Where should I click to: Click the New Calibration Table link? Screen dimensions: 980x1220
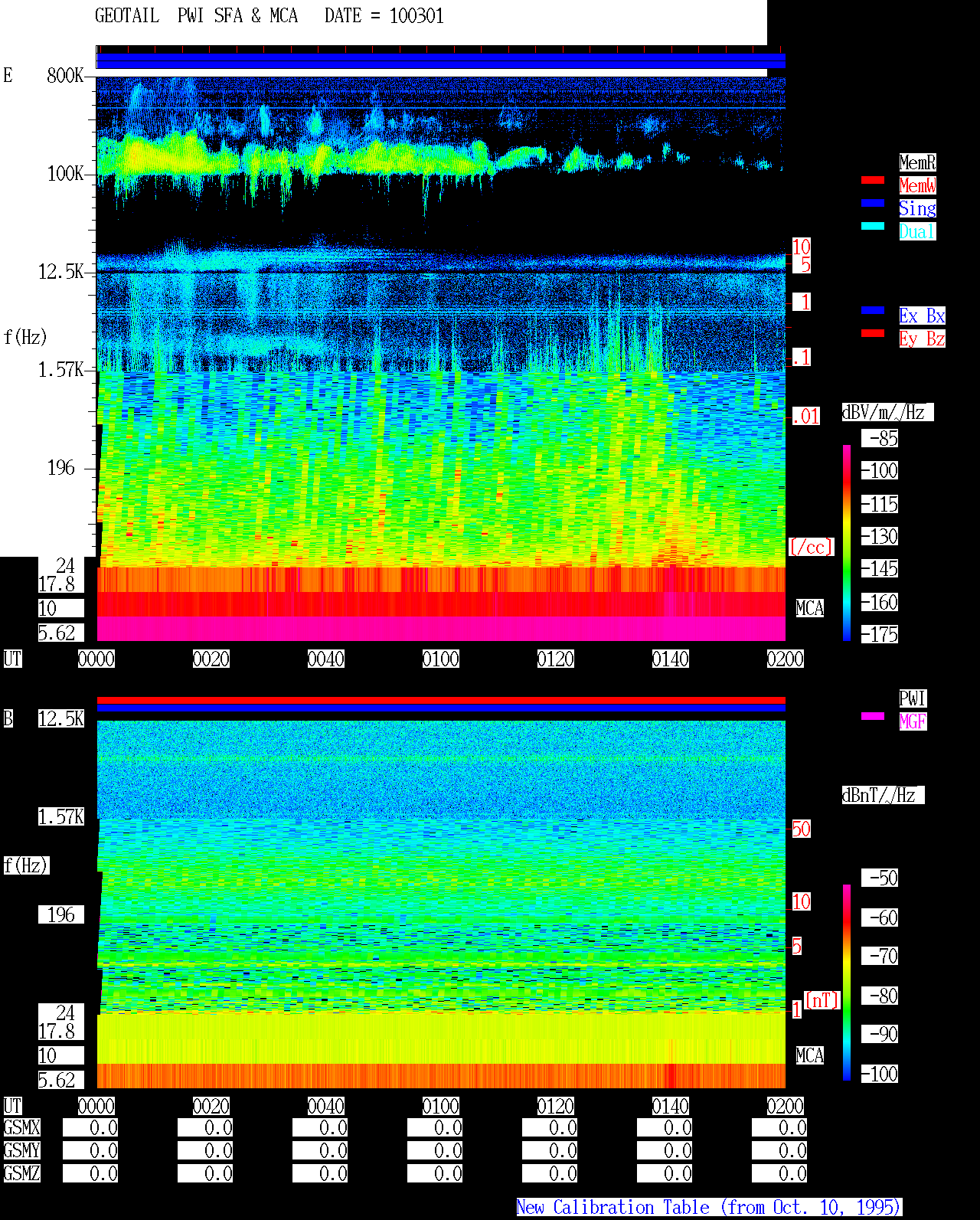point(709,1207)
